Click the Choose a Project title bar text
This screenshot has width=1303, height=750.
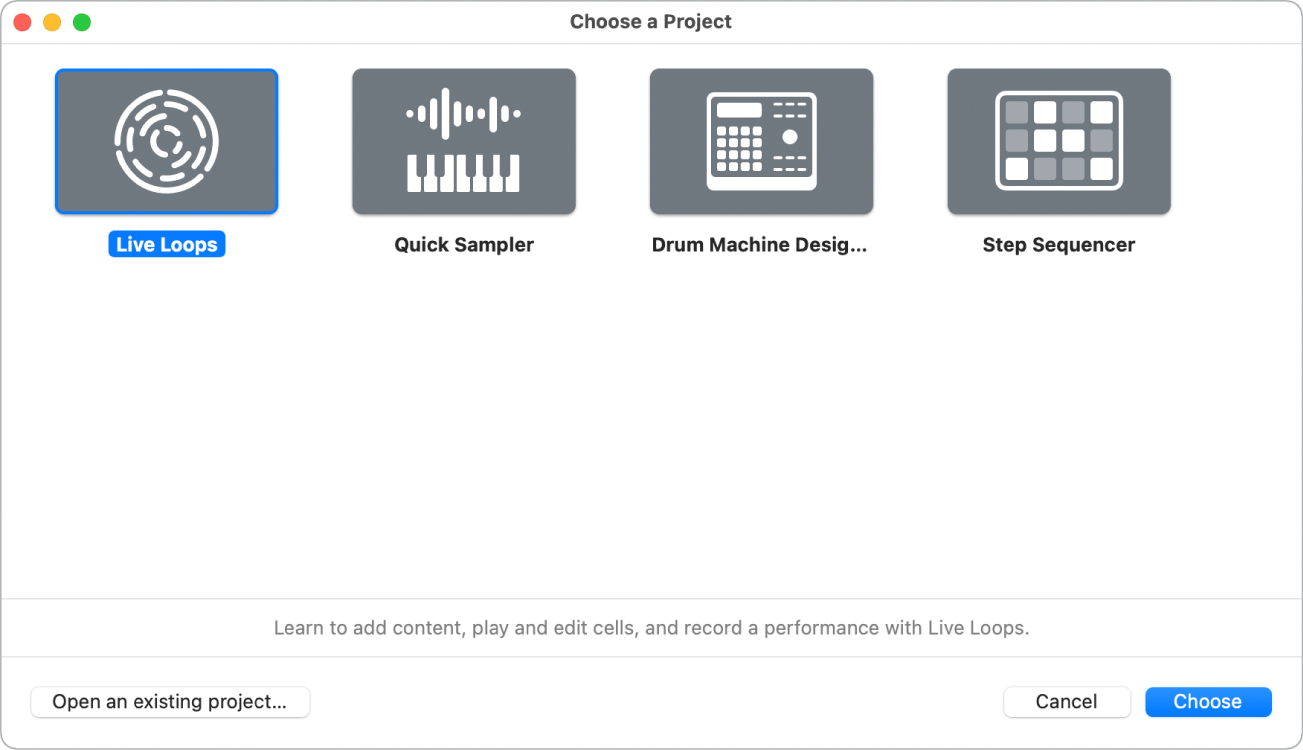(x=650, y=22)
